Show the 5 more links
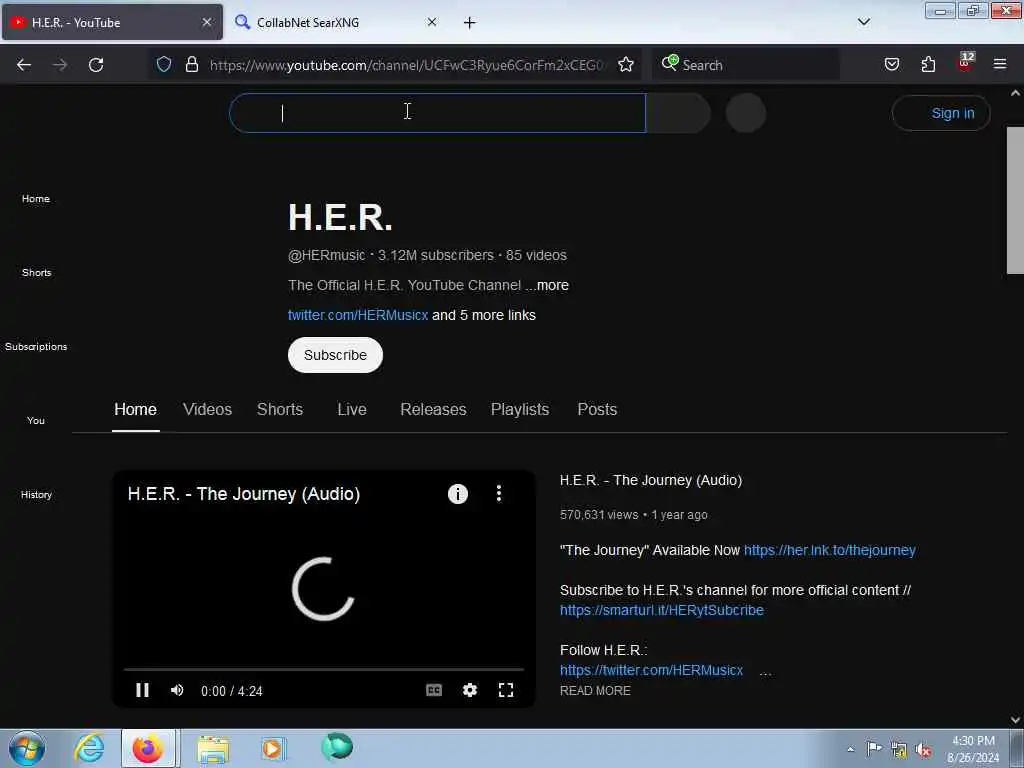This screenshot has height=768, width=1024. 484,315
